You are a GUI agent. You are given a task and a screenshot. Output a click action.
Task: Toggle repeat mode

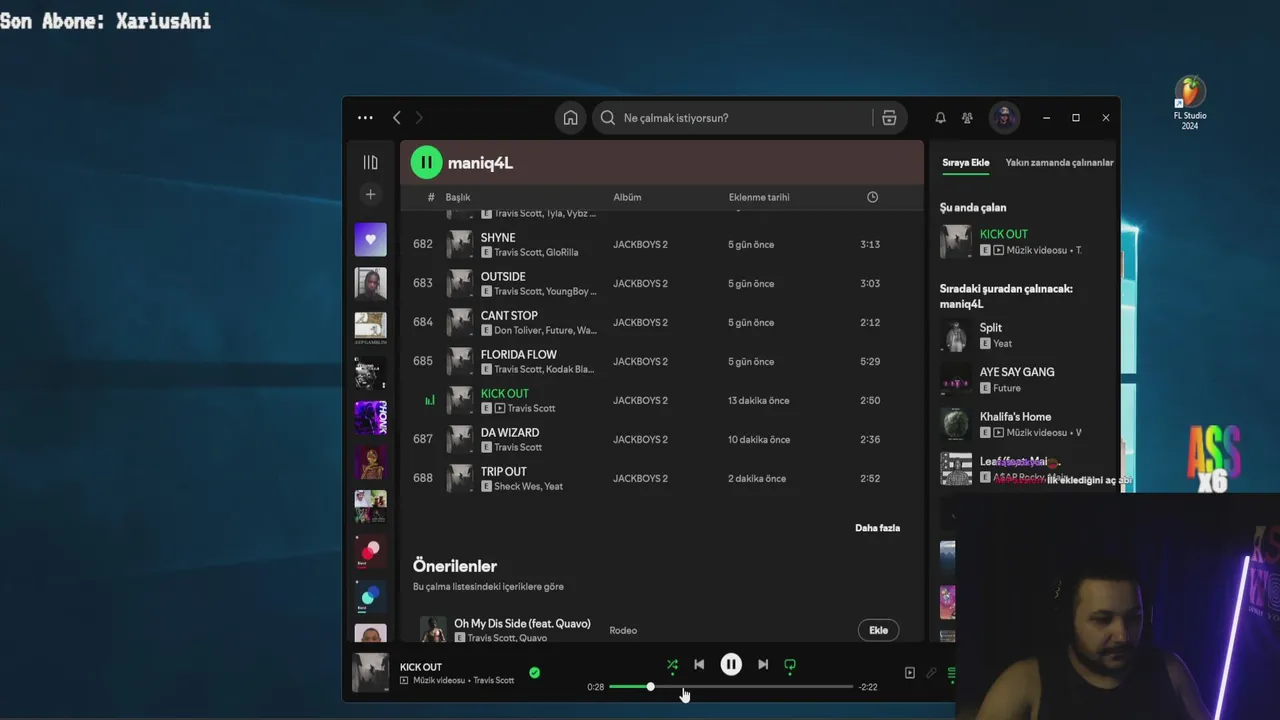coord(790,664)
